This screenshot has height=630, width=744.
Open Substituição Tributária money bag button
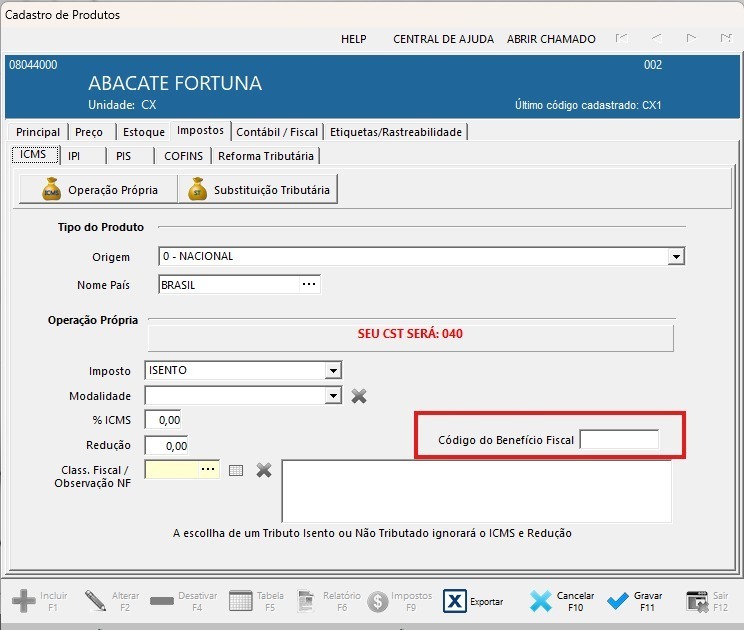pyautogui.click(x=257, y=189)
